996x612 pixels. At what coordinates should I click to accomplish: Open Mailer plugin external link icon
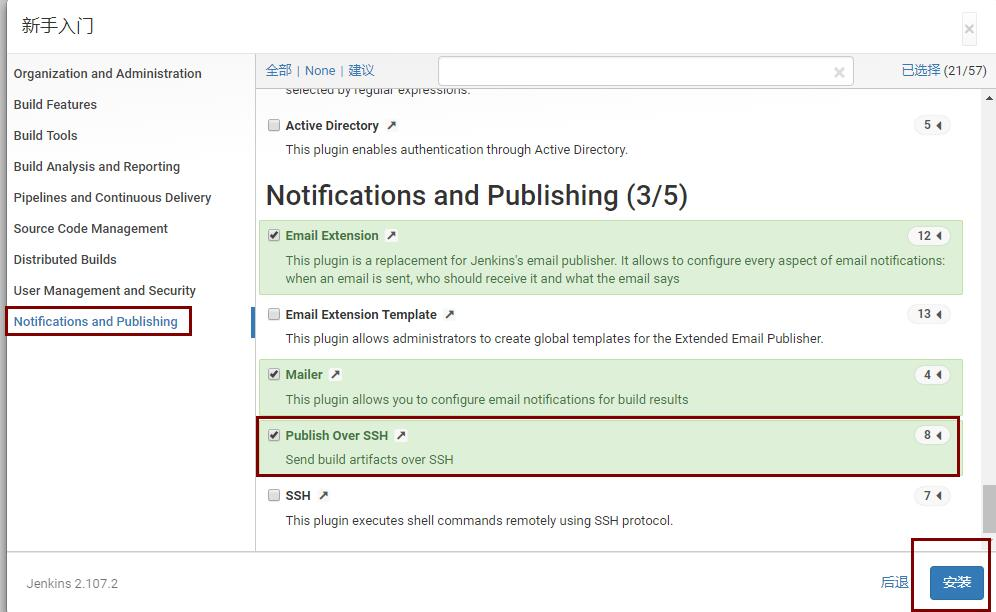336,374
